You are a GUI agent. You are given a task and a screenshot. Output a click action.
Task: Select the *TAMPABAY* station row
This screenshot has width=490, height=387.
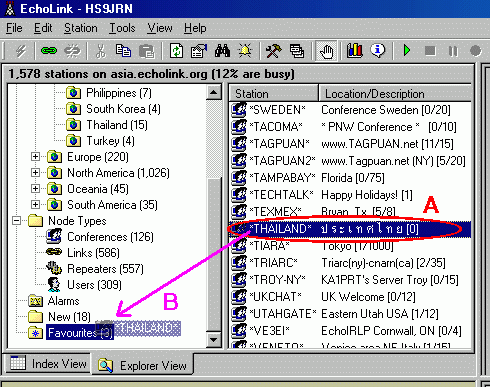[x=350, y=178]
